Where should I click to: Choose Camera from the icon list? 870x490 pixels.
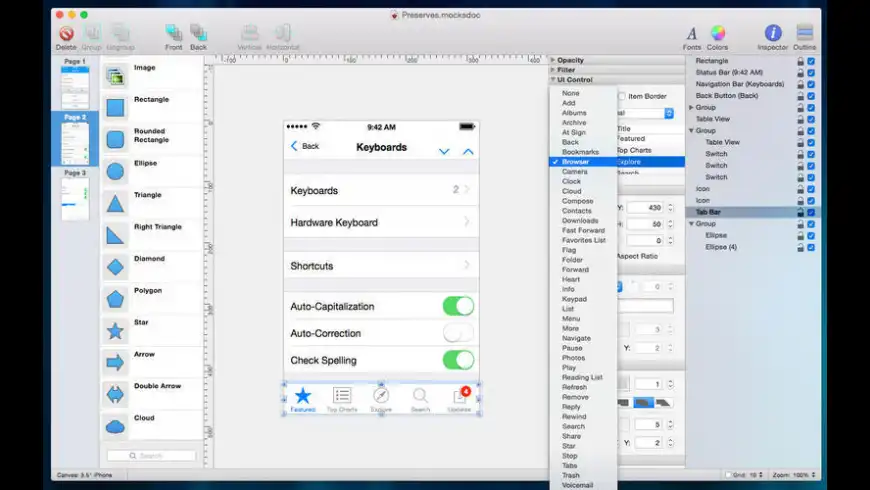pyautogui.click(x=575, y=171)
